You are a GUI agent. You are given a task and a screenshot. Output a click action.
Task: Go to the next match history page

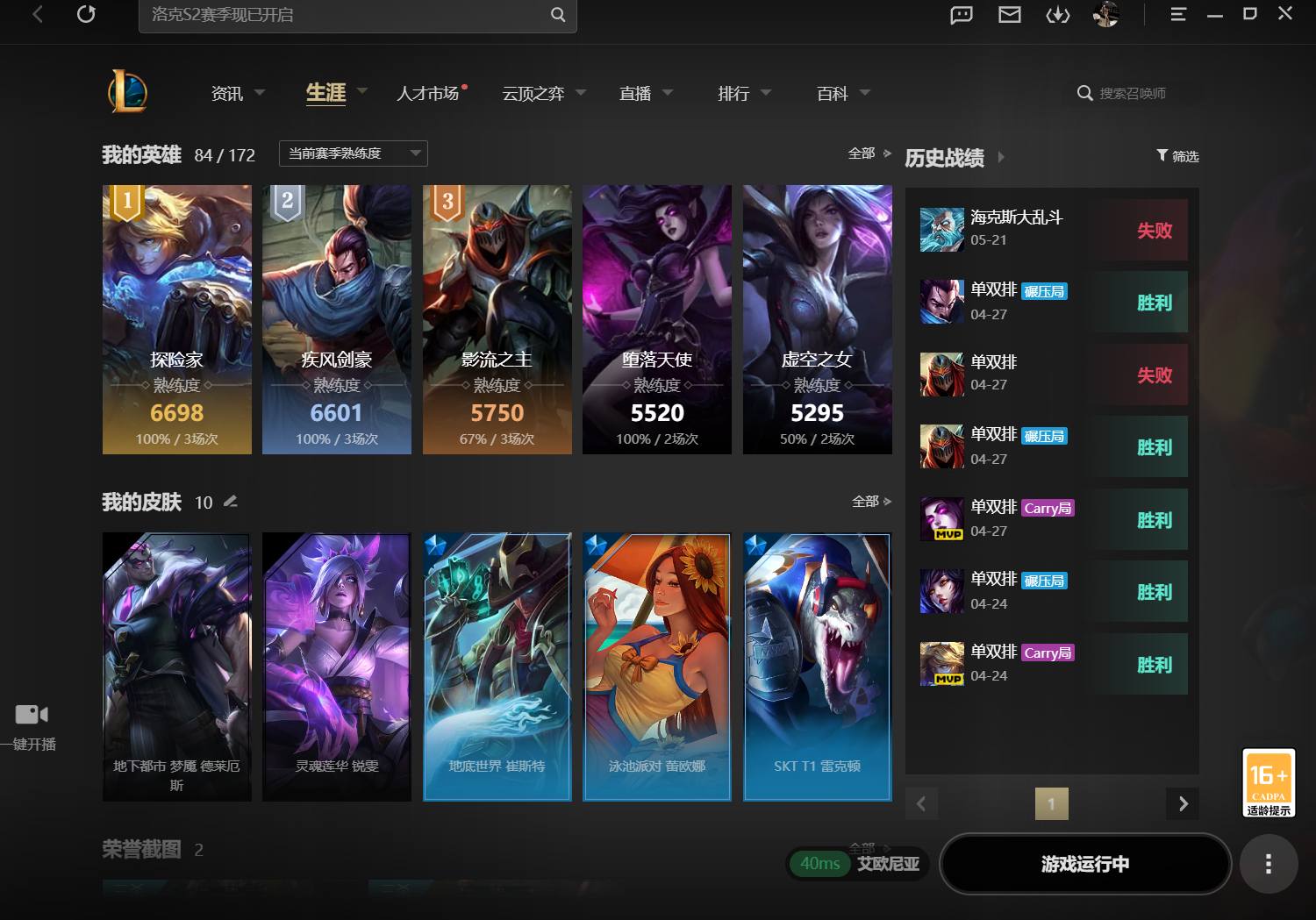point(1183,803)
